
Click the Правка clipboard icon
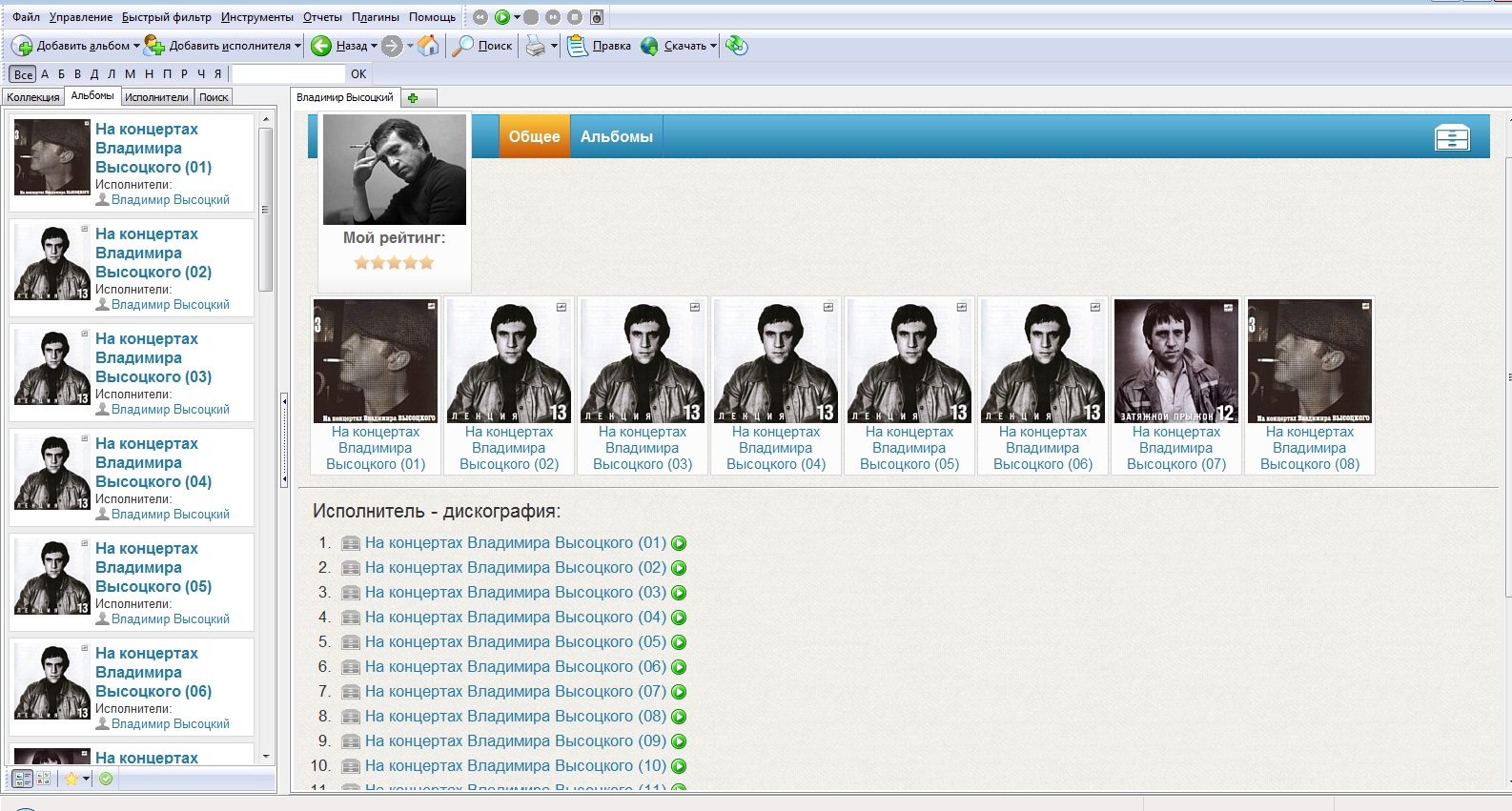(x=577, y=46)
